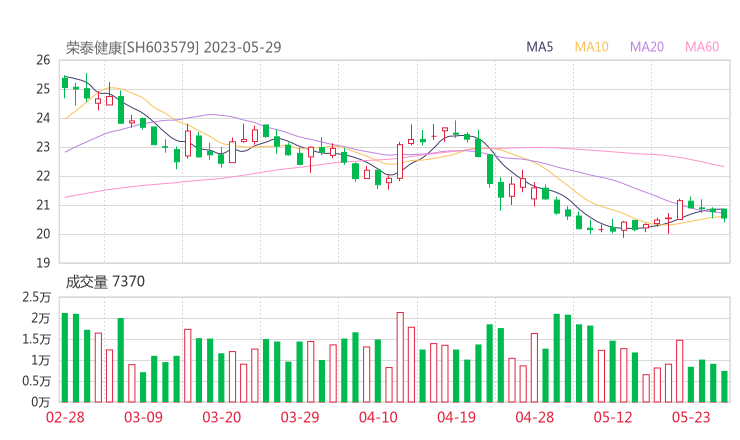Click the 22 price axis label
This screenshot has width=740, height=440.
click(43, 176)
